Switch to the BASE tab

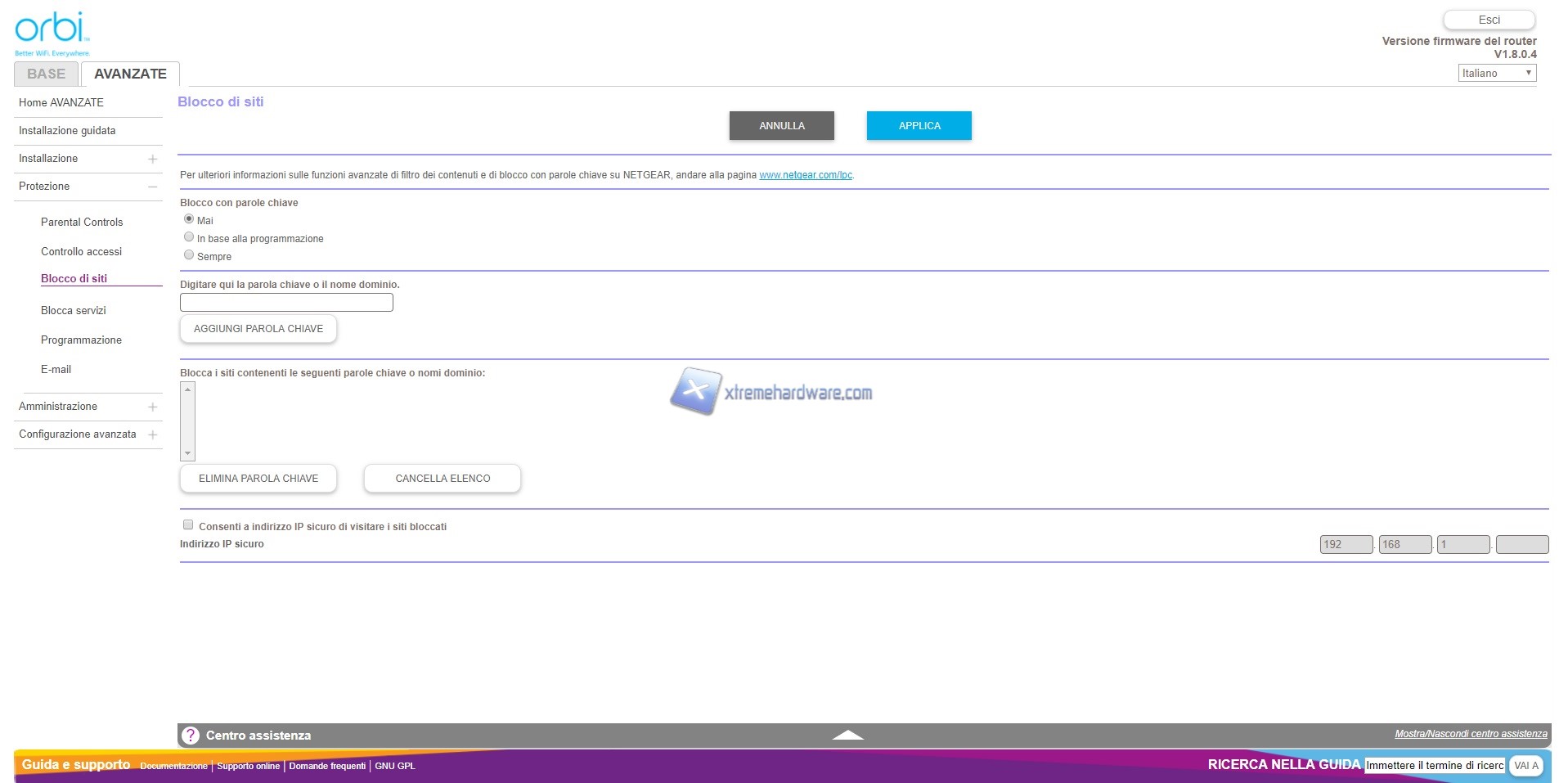[x=46, y=74]
